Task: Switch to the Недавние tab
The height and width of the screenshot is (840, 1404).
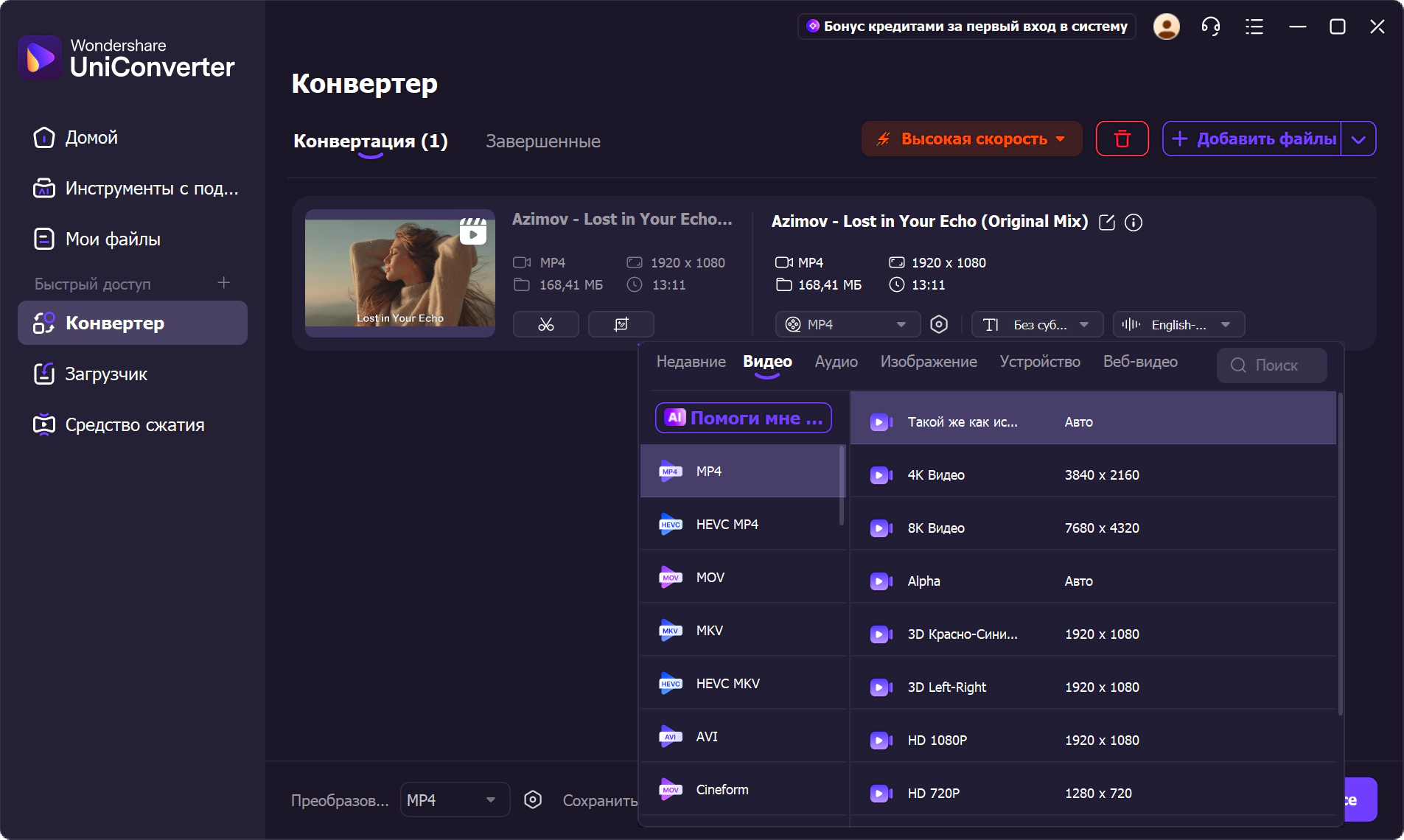Action: (x=691, y=362)
